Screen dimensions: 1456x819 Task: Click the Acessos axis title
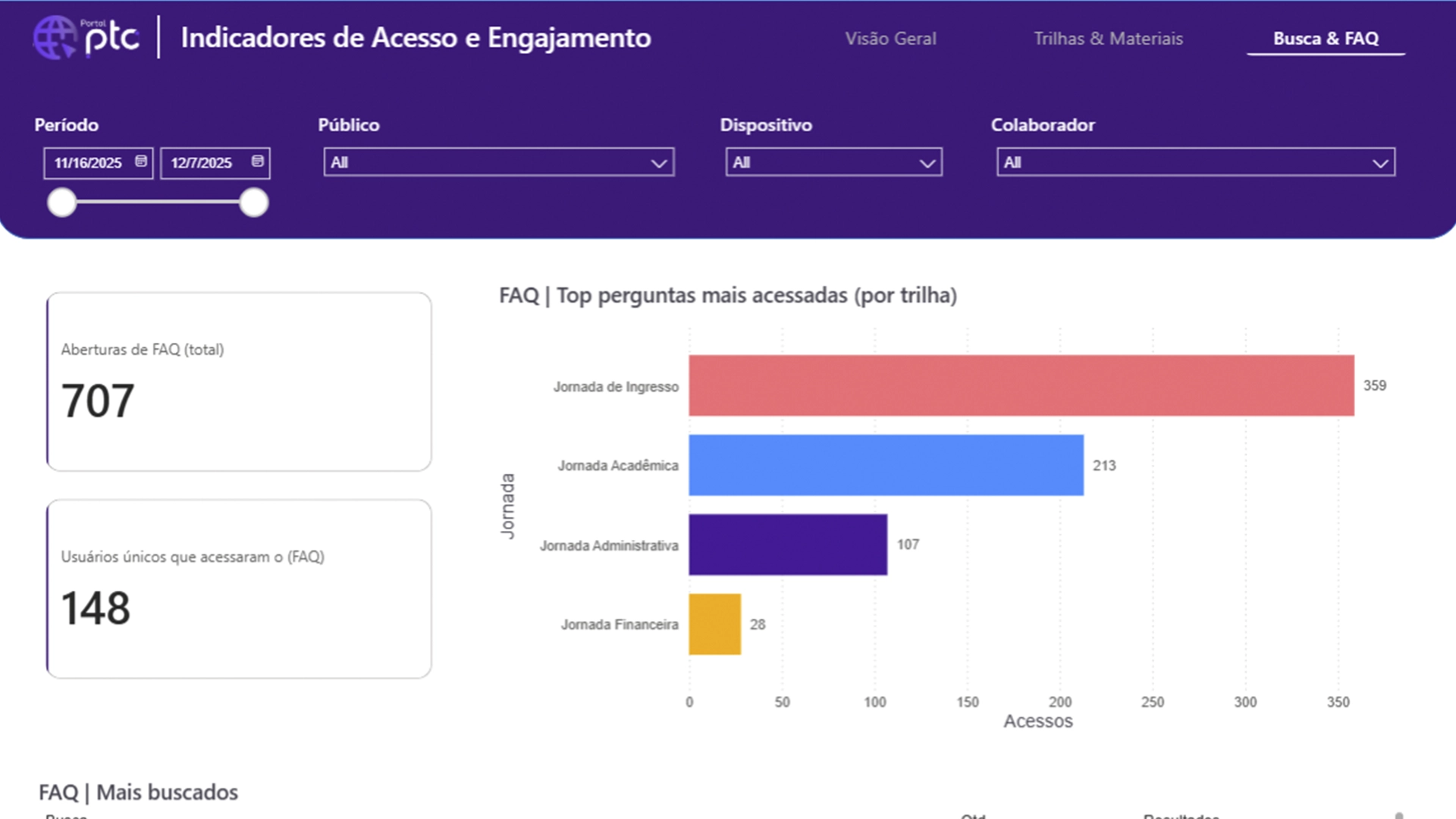(1038, 721)
